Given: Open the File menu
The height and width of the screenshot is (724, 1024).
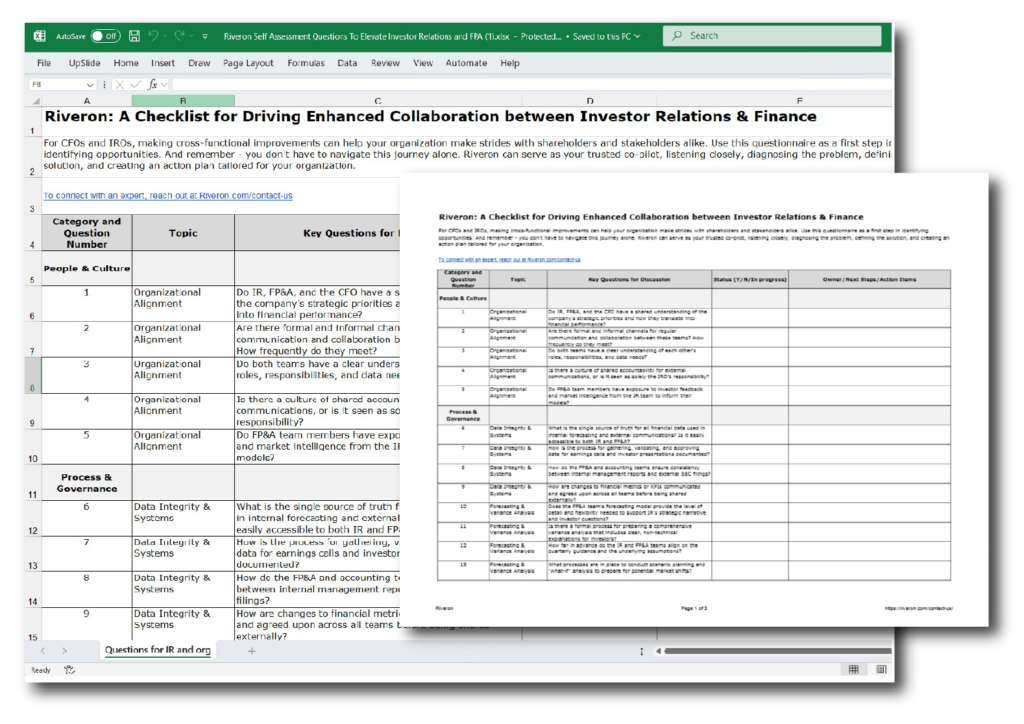Looking at the screenshot, I should (x=44, y=63).
